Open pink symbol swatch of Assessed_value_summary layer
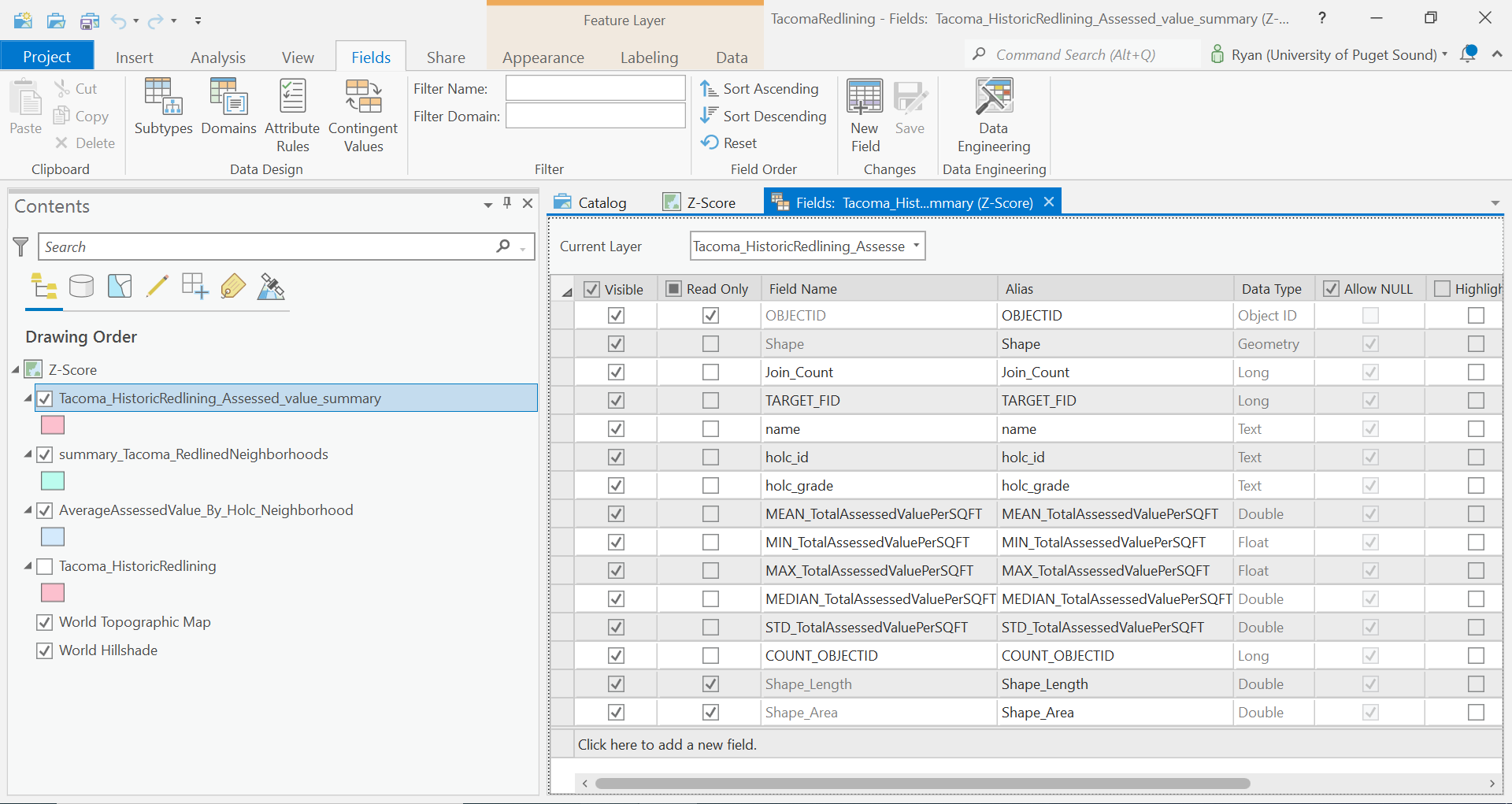Image resolution: width=1512 pixels, height=804 pixels. point(53,425)
